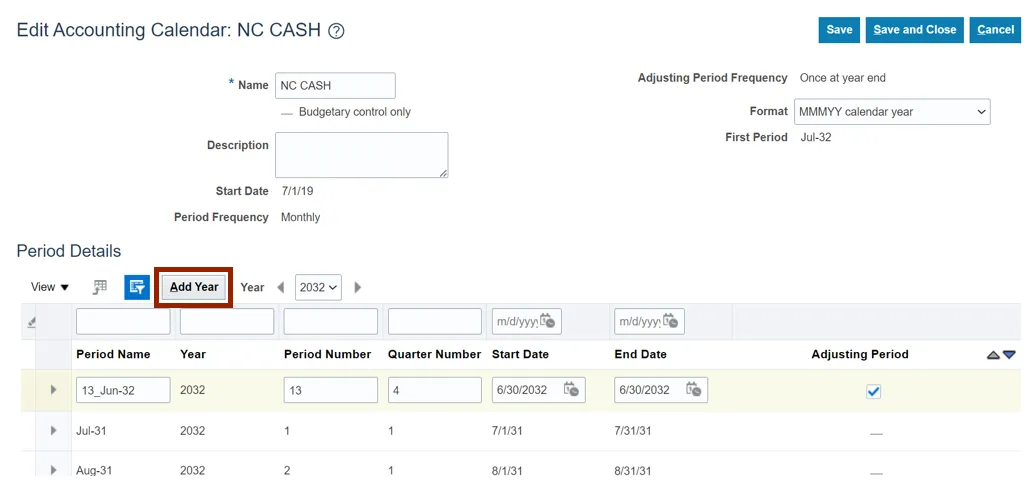1030x481 pixels.
Task: Open End Date calendar picker for 13_Jun-32
Action: click(x=693, y=390)
